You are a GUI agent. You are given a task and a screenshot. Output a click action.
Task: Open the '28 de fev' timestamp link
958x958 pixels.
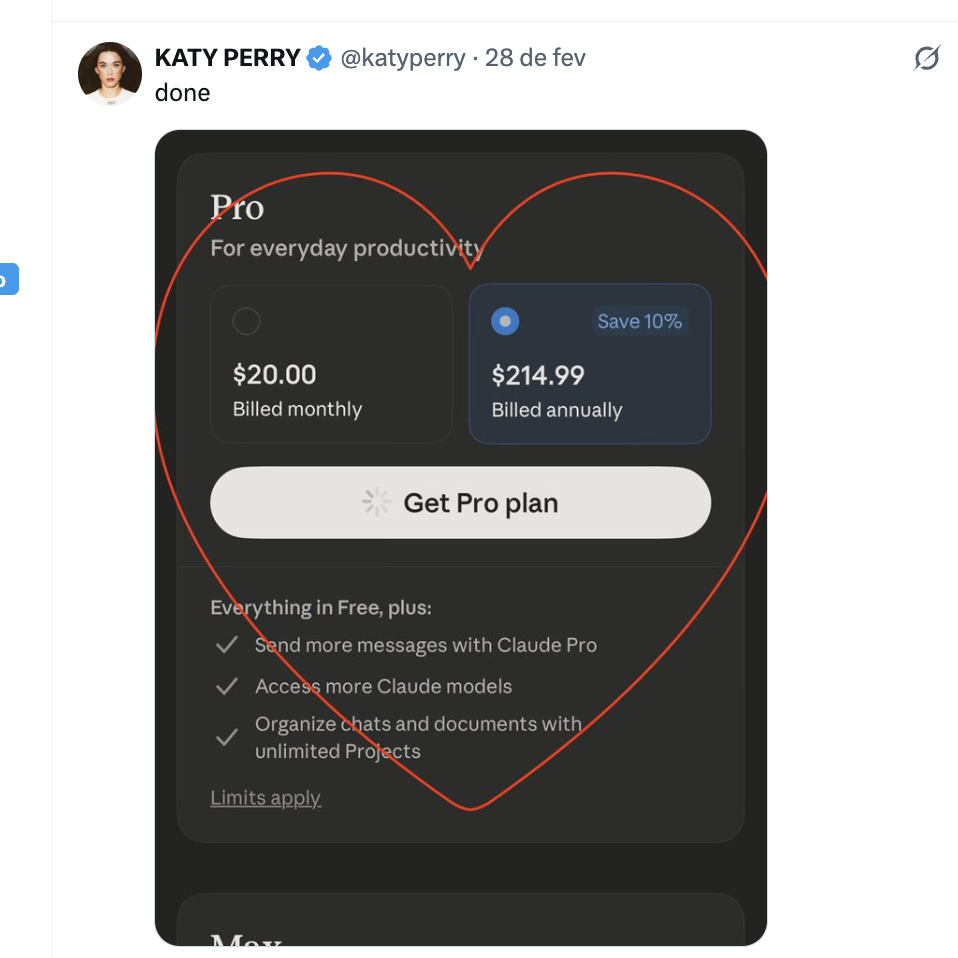pyautogui.click(x=534, y=58)
